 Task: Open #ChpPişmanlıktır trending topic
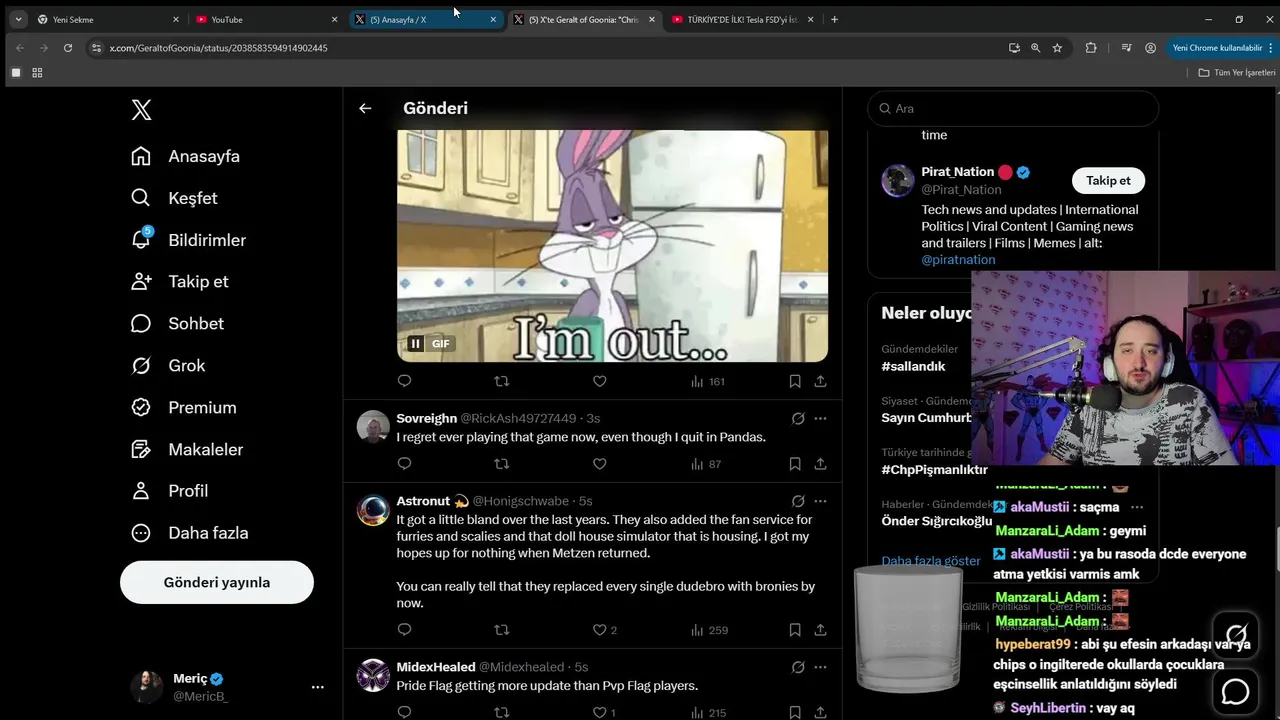934,469
